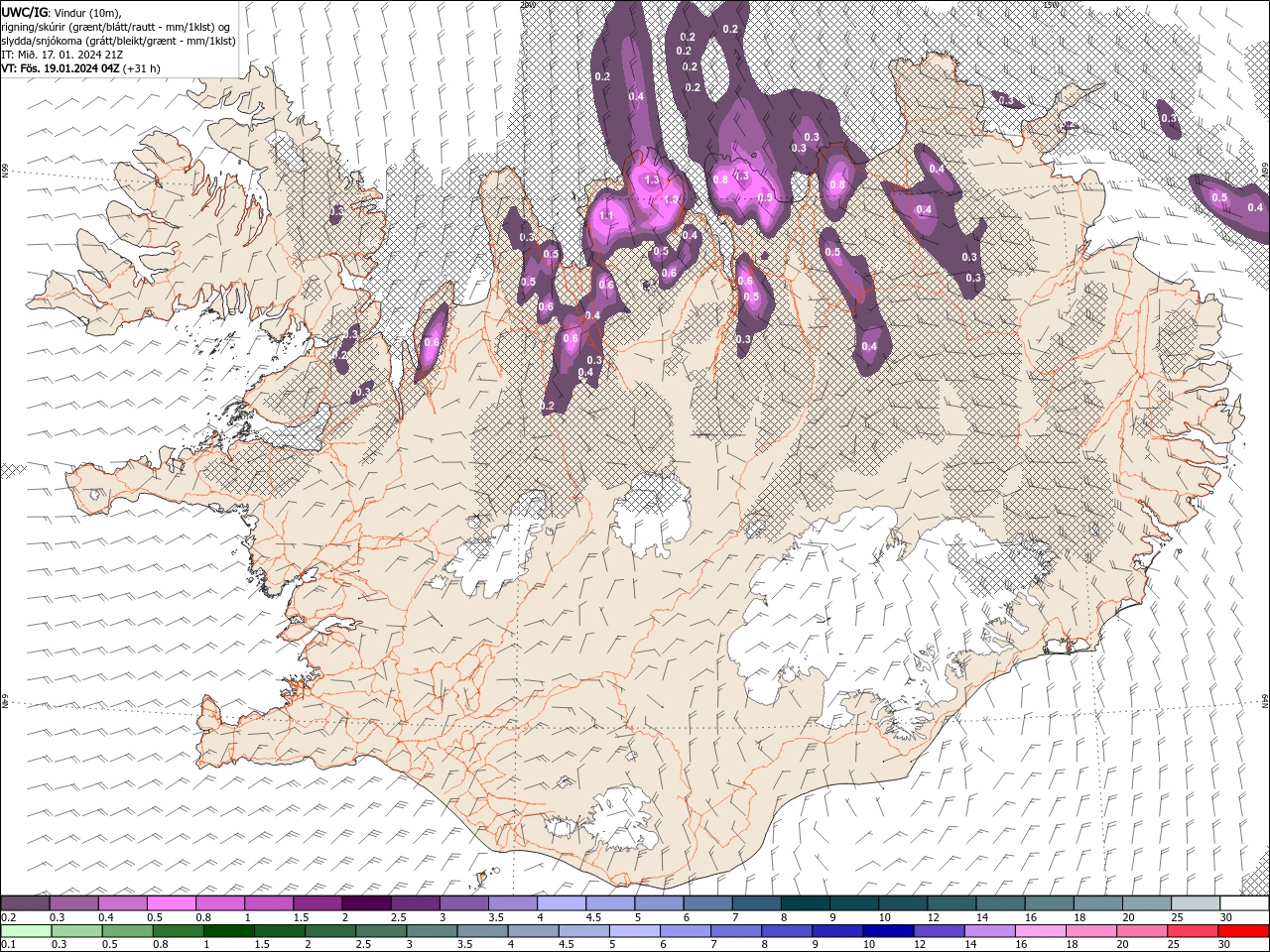Select the 0.4 orchid swatch in upper legend row
Viewport: 1270px width, 952px height.
point(122,903)
